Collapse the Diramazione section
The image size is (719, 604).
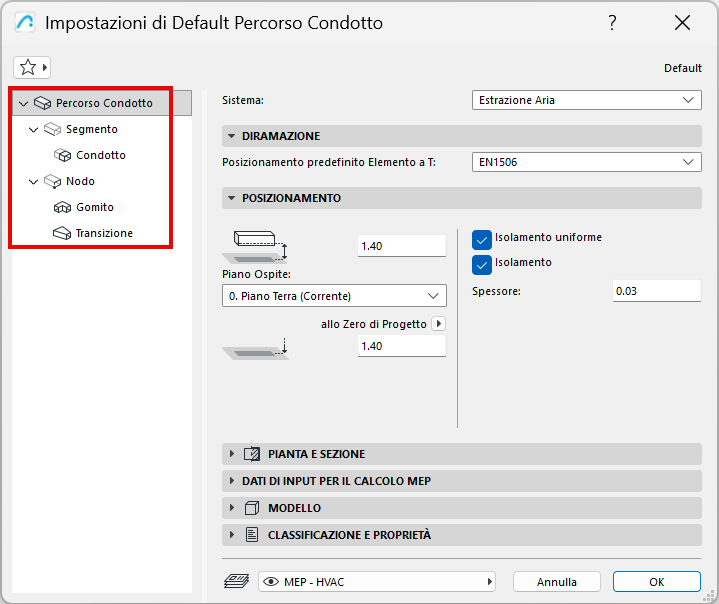pos(232,136)
